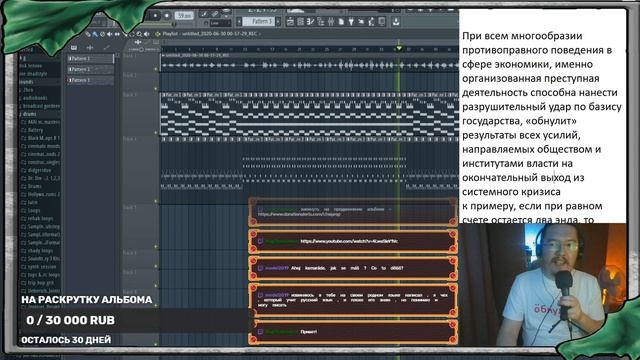Select the Mute tool in Playlist toolbar
Viewport: 640px width, 360px height.
[x=109, y=34]
